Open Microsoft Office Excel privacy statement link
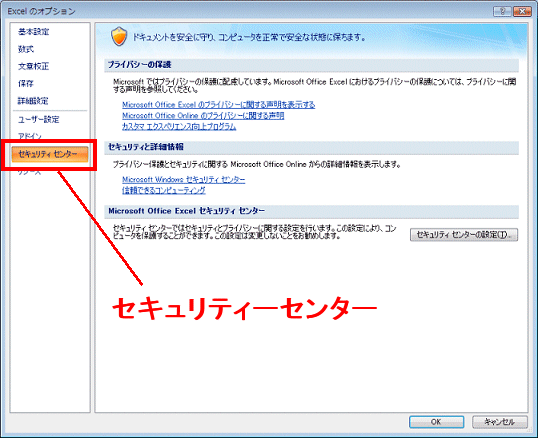 (x=219, y=105)
